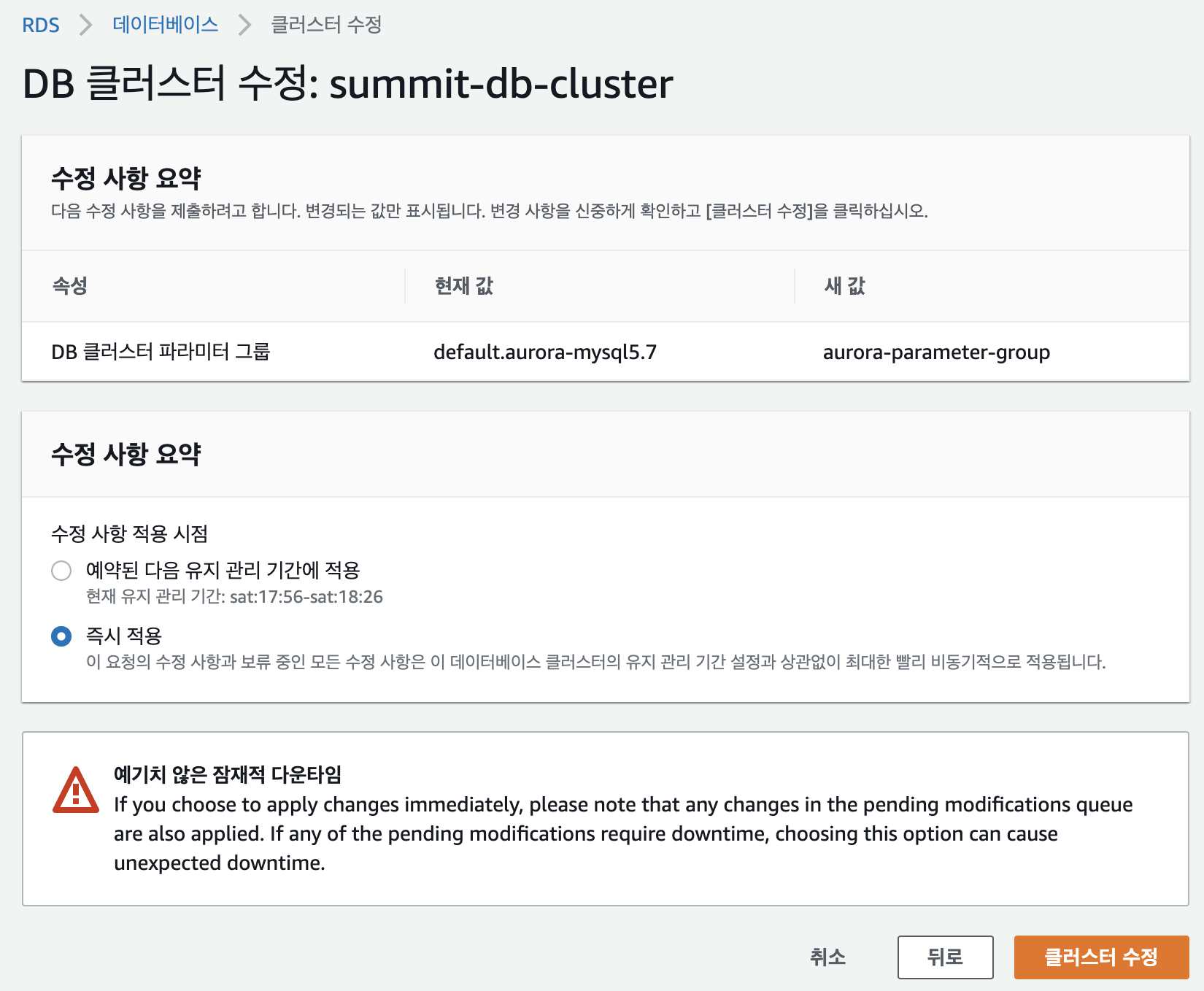Screen dimensions: 1204x991
Task: Click the aurora-parameter-group new value cell
Action: coord(936,352)
